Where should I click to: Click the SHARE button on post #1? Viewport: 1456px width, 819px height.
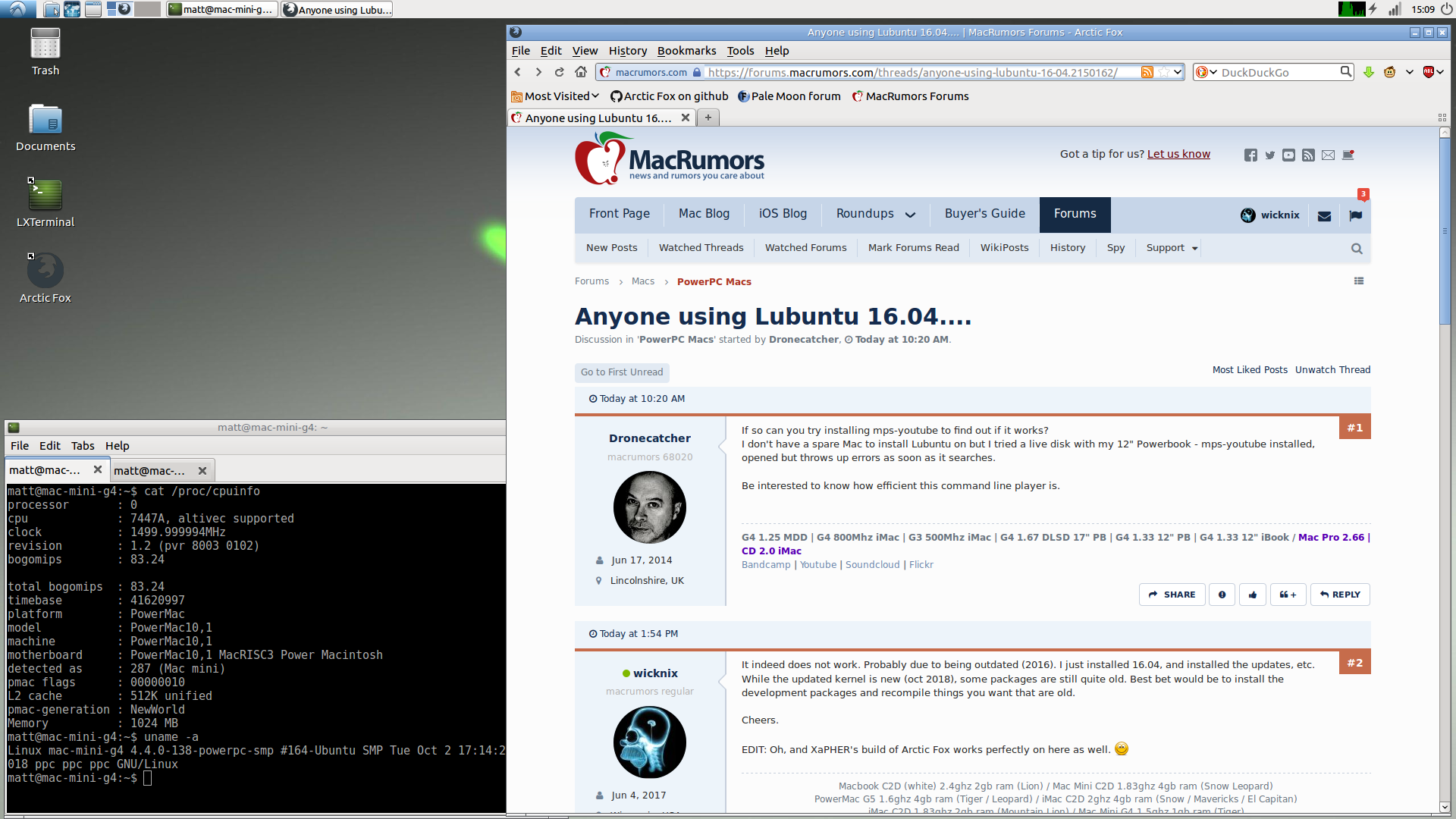(1172, 595)
